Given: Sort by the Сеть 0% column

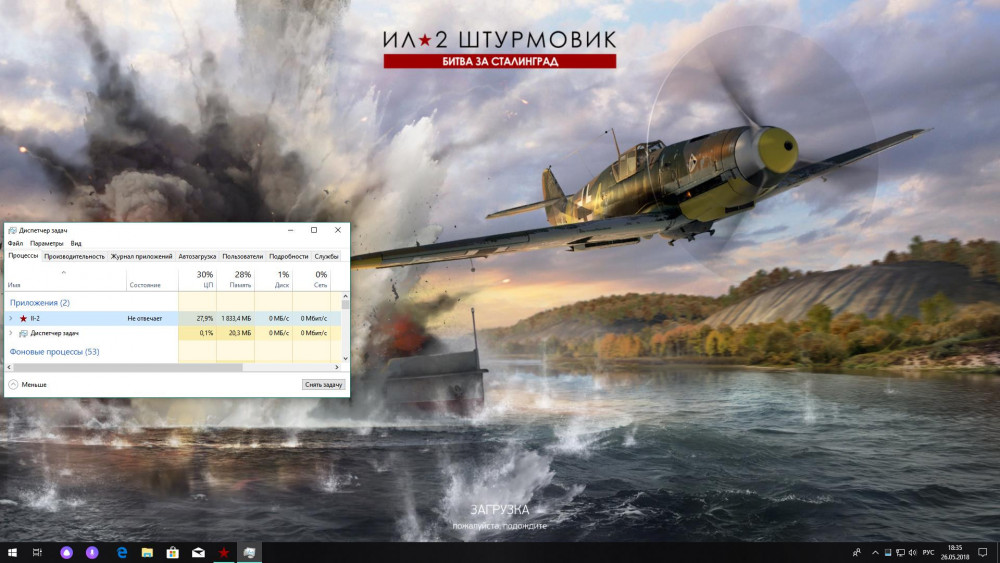Looking at the screenshot, I should pyautogui.click(x=312, y=279).
